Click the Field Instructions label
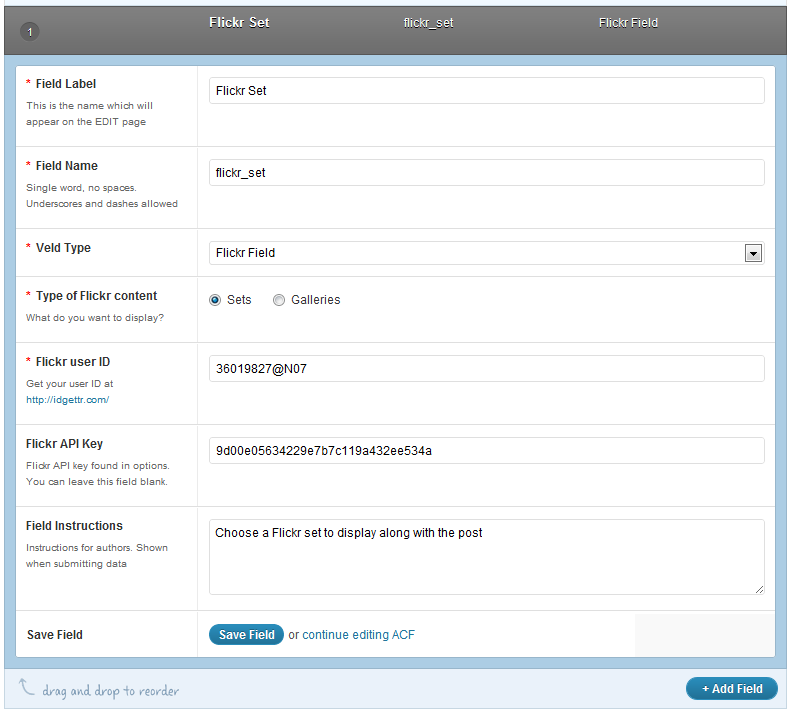This screenshot has height=713, width=791. pyautogui.click(x=74, y=526)
